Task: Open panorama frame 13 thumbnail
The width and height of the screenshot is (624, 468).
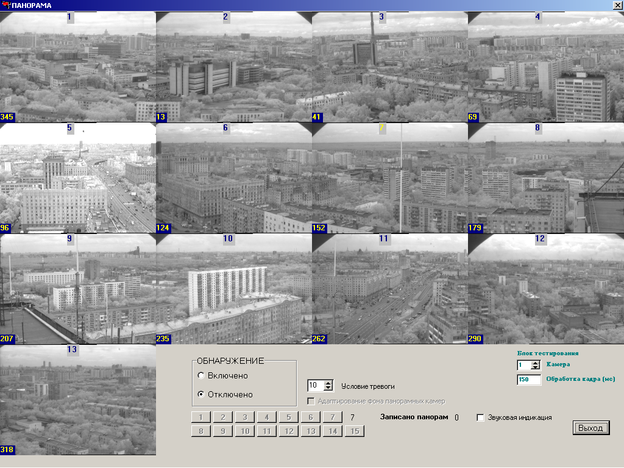Action: coord(78,400)
